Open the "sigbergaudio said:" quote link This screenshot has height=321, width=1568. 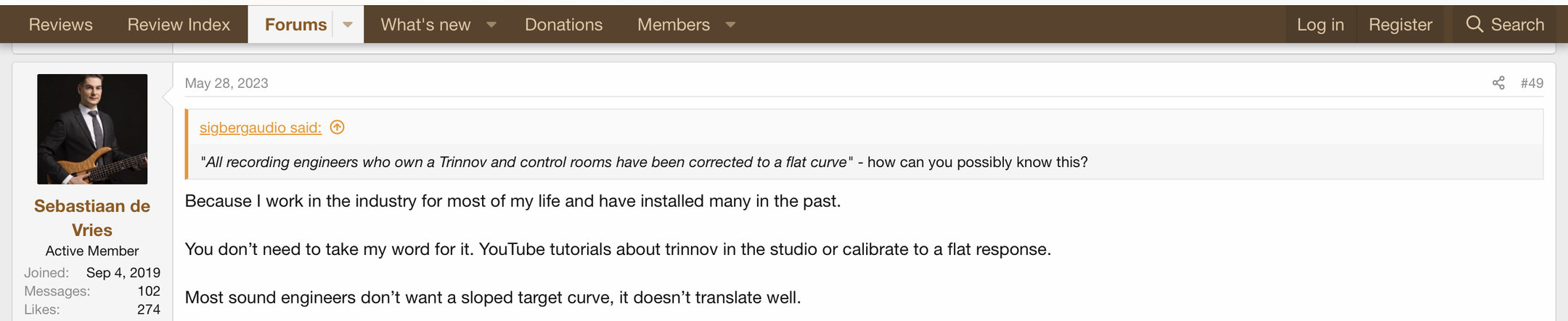tap(261, 128)
